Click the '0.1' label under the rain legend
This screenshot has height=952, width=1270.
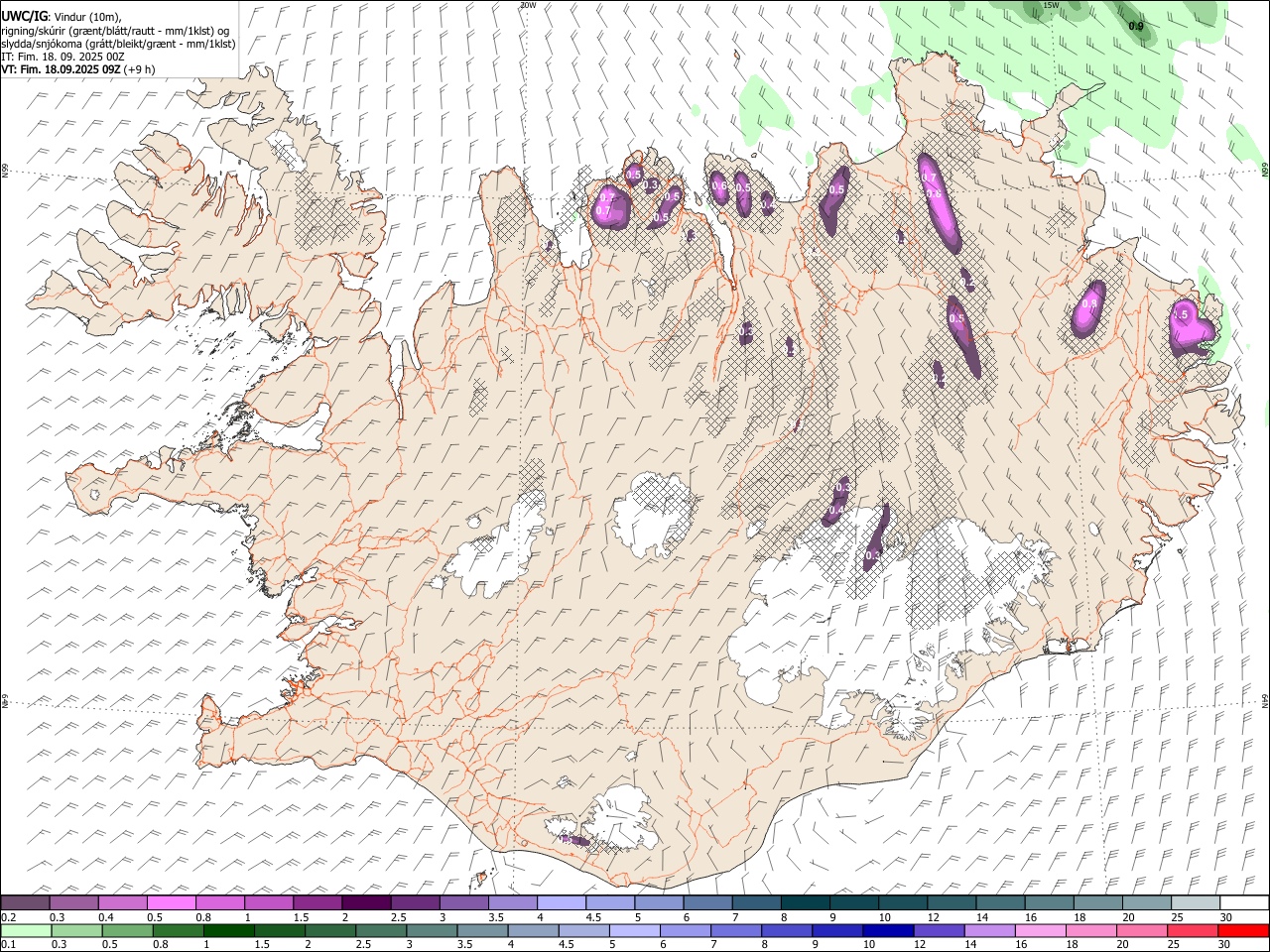(x=8, y=945)
